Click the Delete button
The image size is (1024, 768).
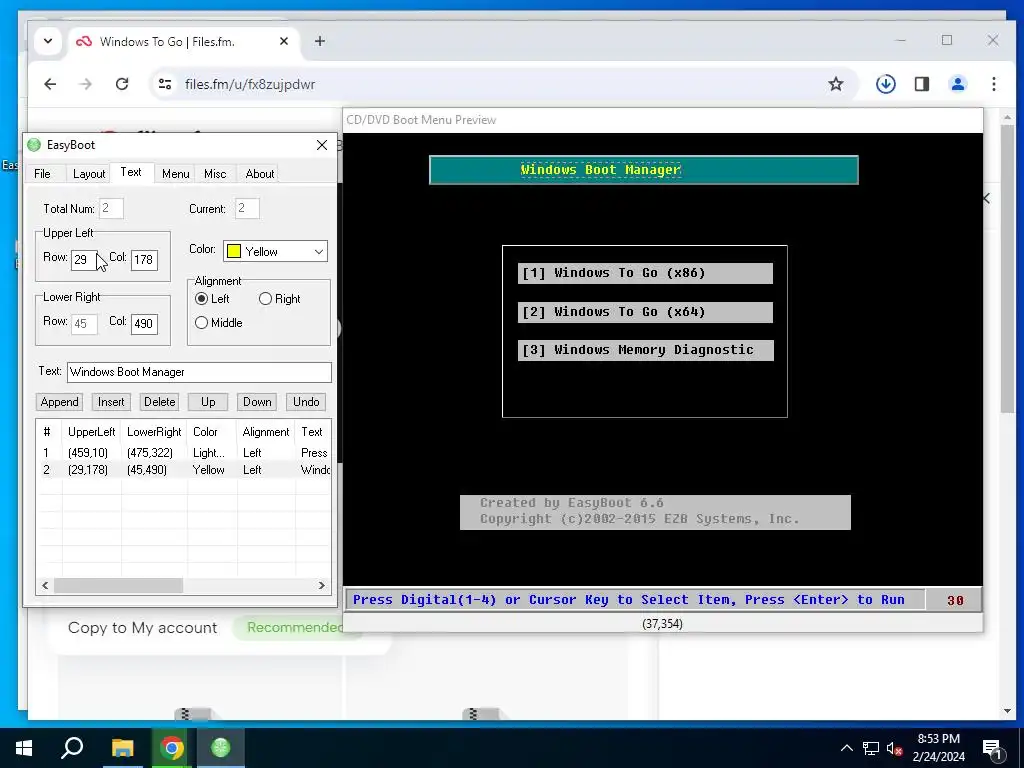159,402
